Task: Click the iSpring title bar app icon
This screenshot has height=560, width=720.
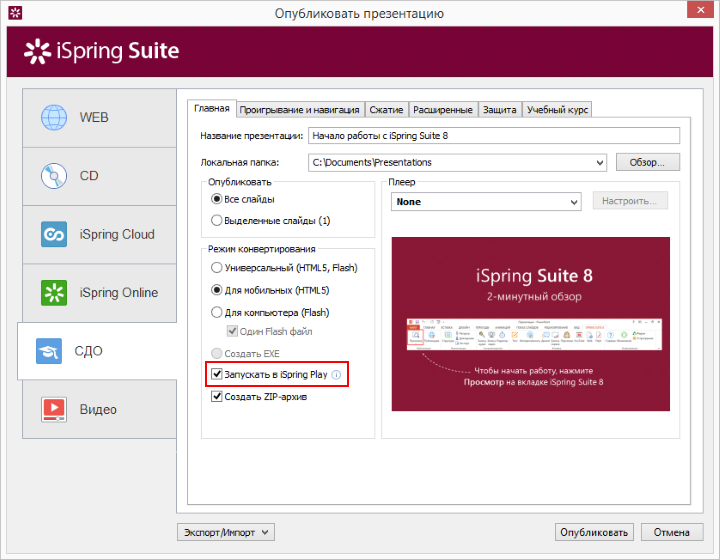Action: (15, 13)
